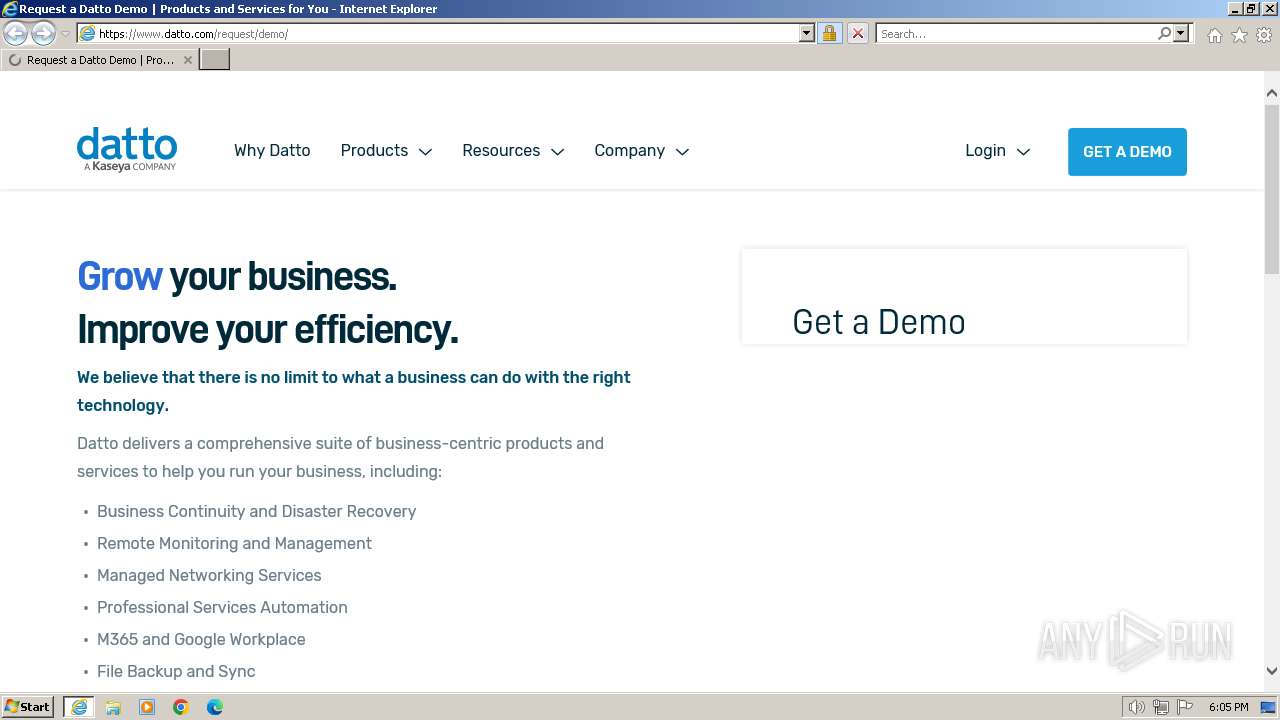Screen dimensions: 1280x720
Task: Open recent pages dropdown arrow
Action: pos(65,34)
